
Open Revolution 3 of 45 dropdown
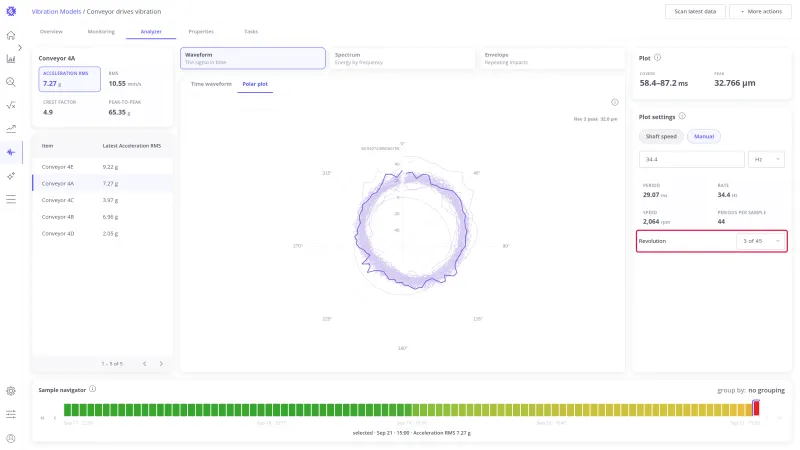coord(760,241)
